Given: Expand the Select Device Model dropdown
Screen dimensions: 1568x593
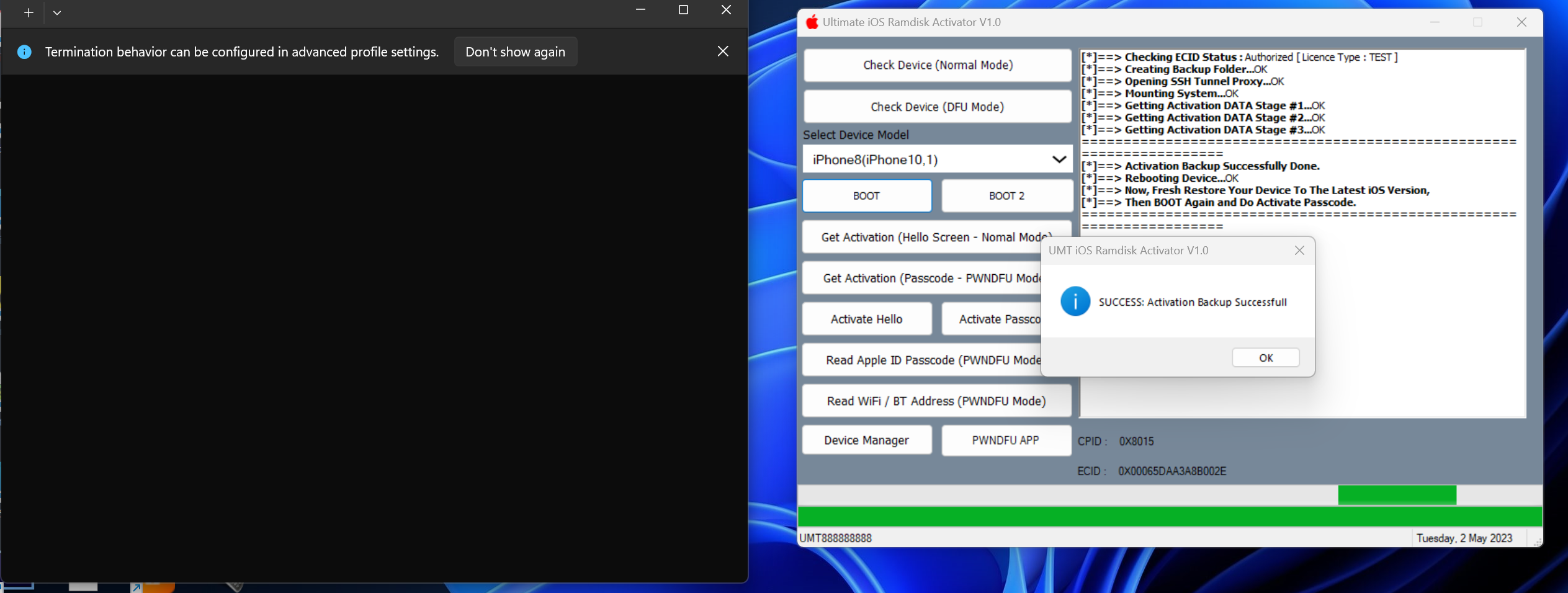Looking at the screenshot, I should tap(1059, 159).
